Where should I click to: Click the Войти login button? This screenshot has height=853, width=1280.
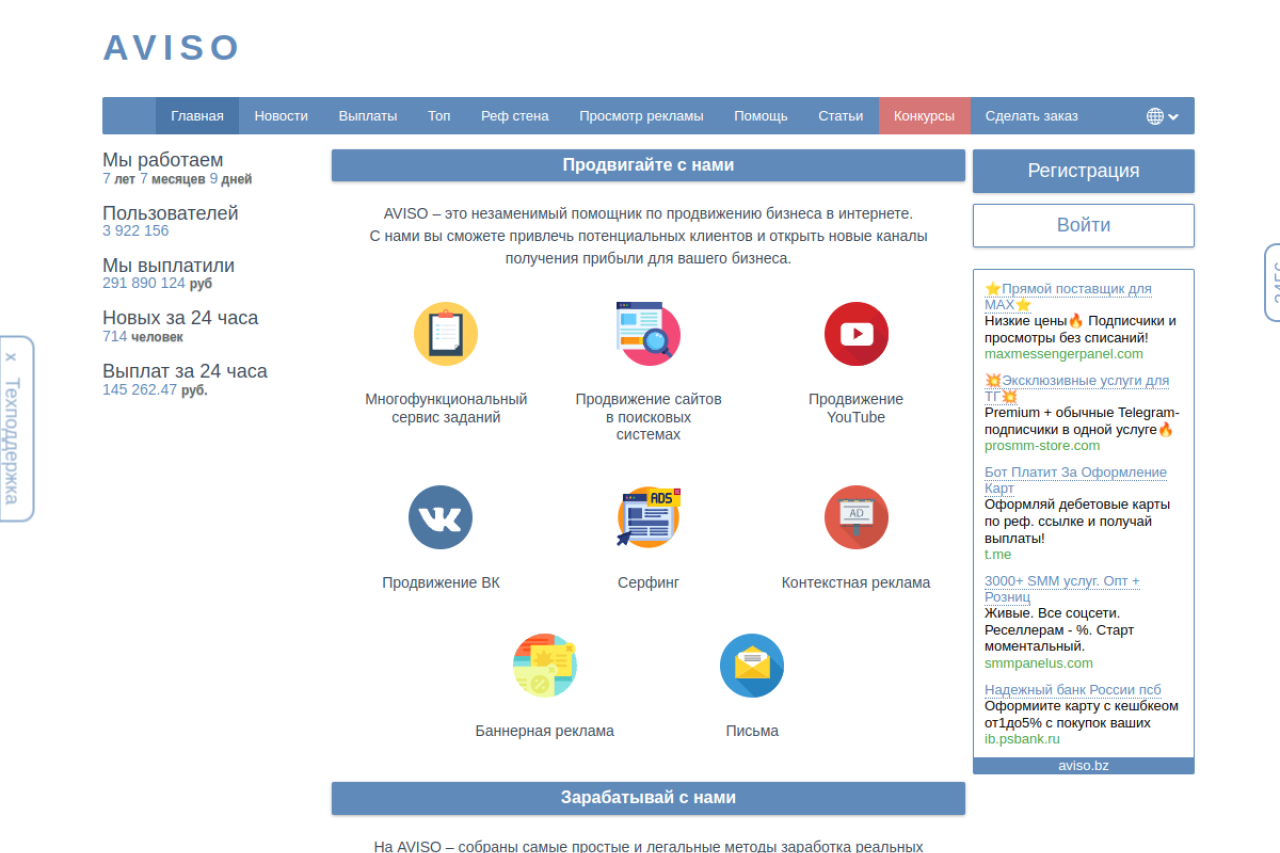coord(1083,225)
